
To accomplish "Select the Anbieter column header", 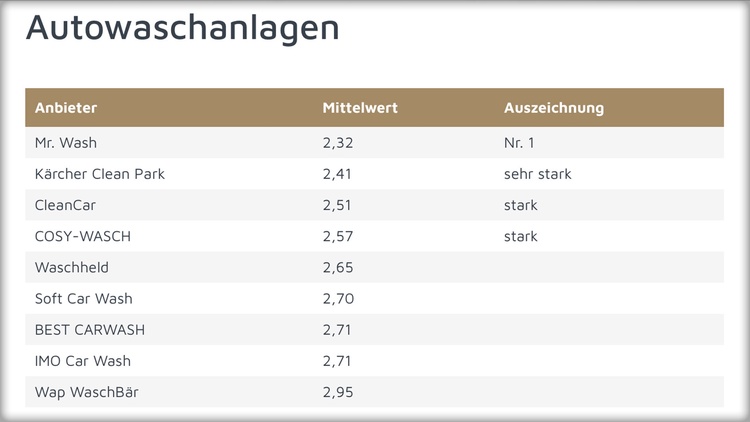I will [x=66, y=108].
